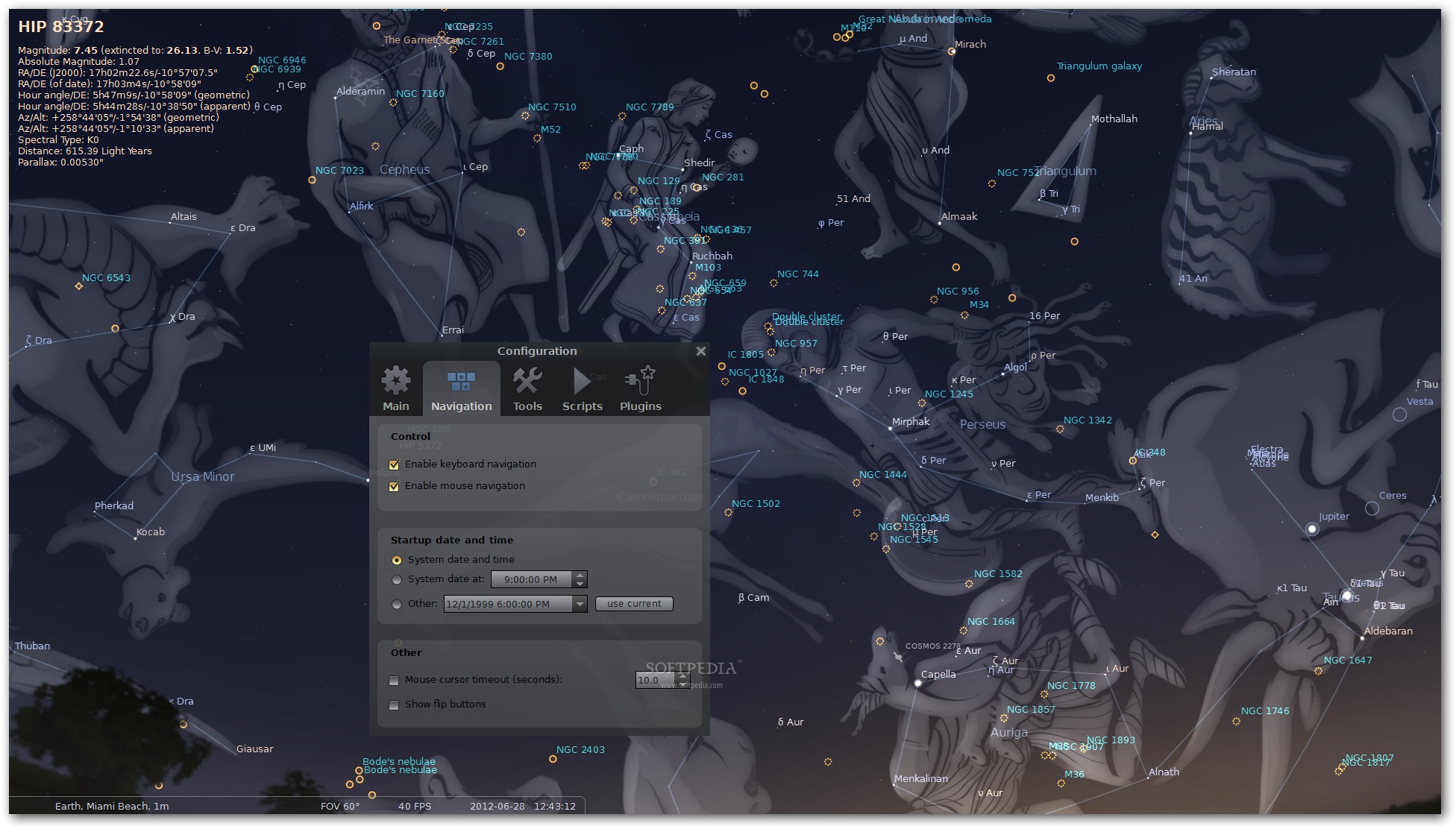Image resolution: width=1456 pixels, height=829 pixels.
Task: Increase the cursor timeout spinner value
Action: (x=682, y=675)
